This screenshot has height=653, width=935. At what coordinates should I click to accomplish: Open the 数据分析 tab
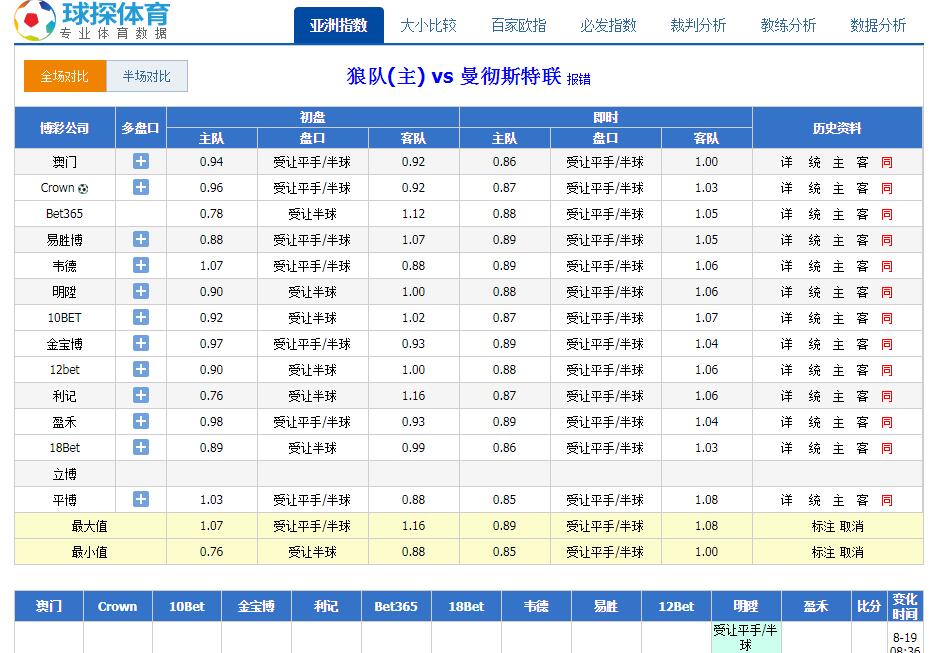point(878,25)
